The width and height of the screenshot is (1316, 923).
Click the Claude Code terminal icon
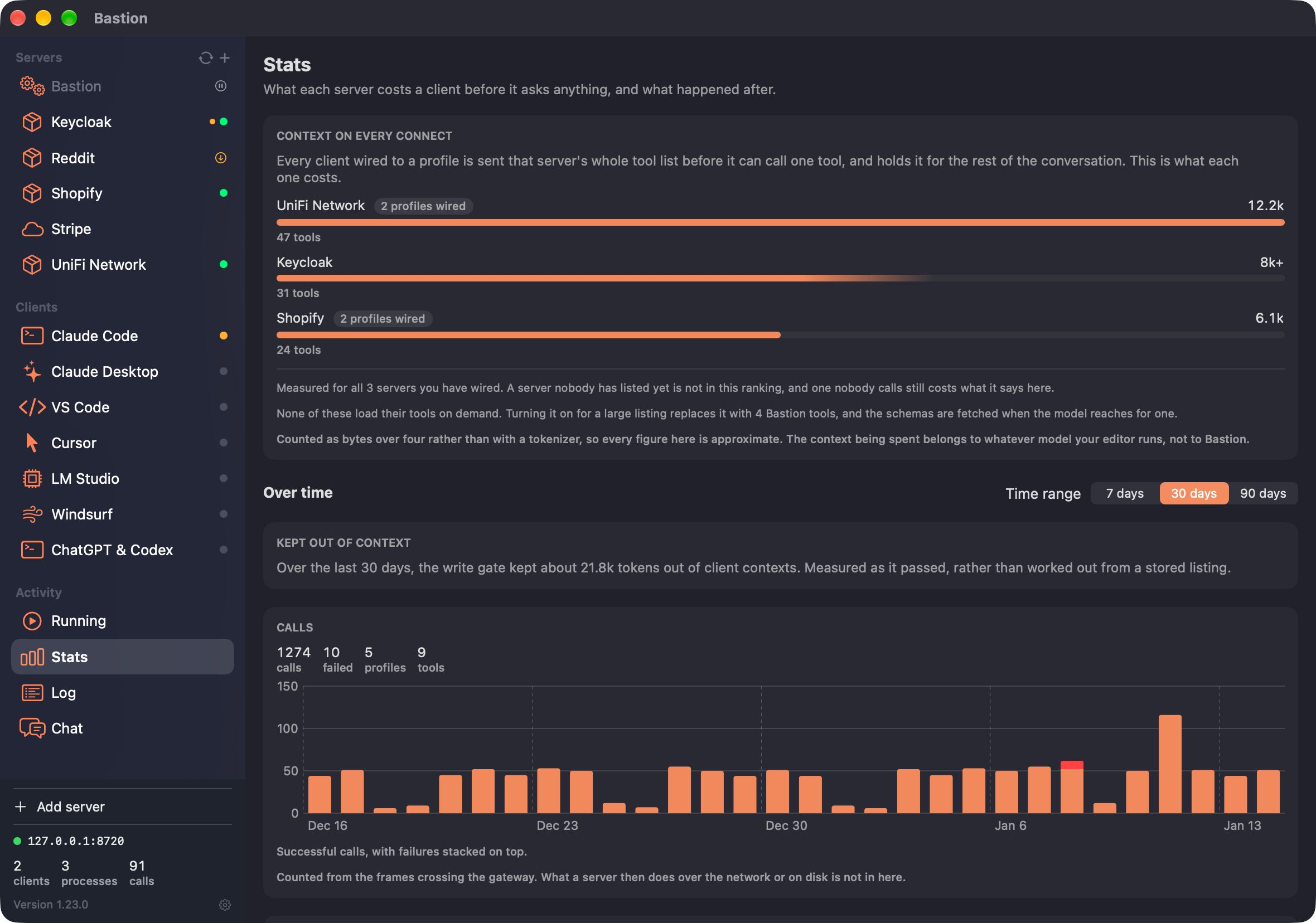[32, 336]
